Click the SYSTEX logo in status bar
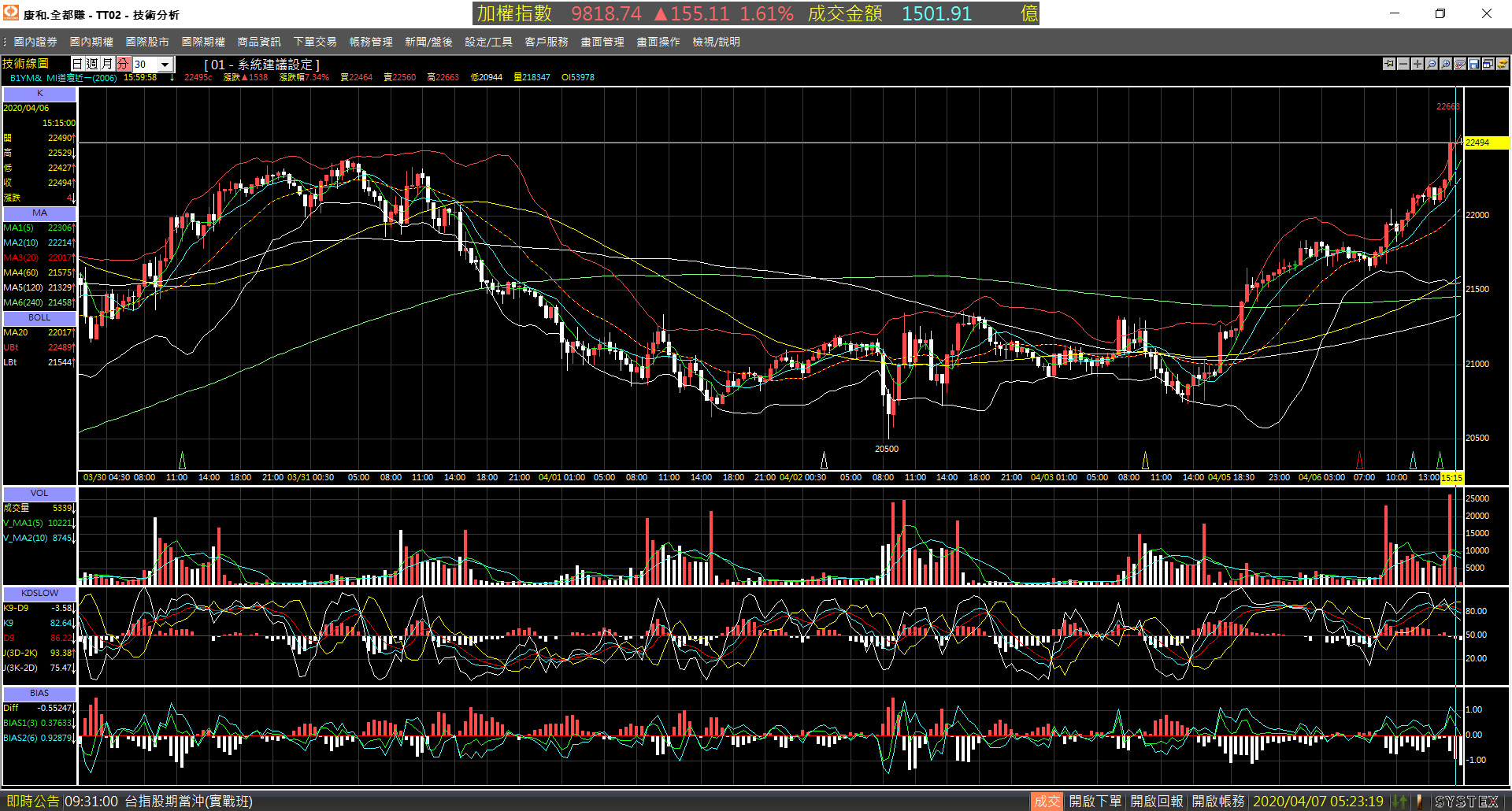1512x811 pixels. (1466, 802)
